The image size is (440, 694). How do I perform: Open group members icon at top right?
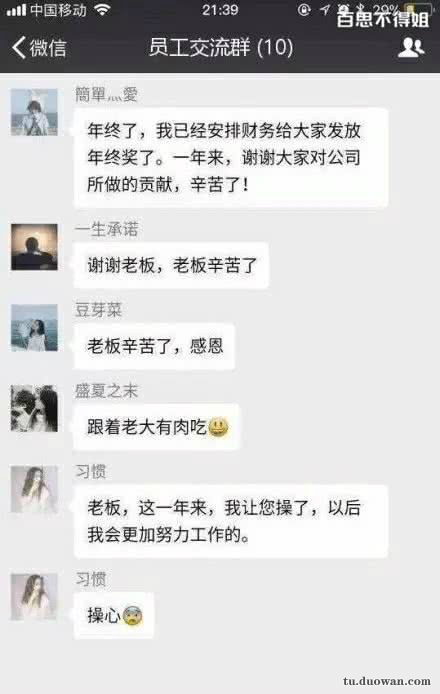click(x=411, y=47)
